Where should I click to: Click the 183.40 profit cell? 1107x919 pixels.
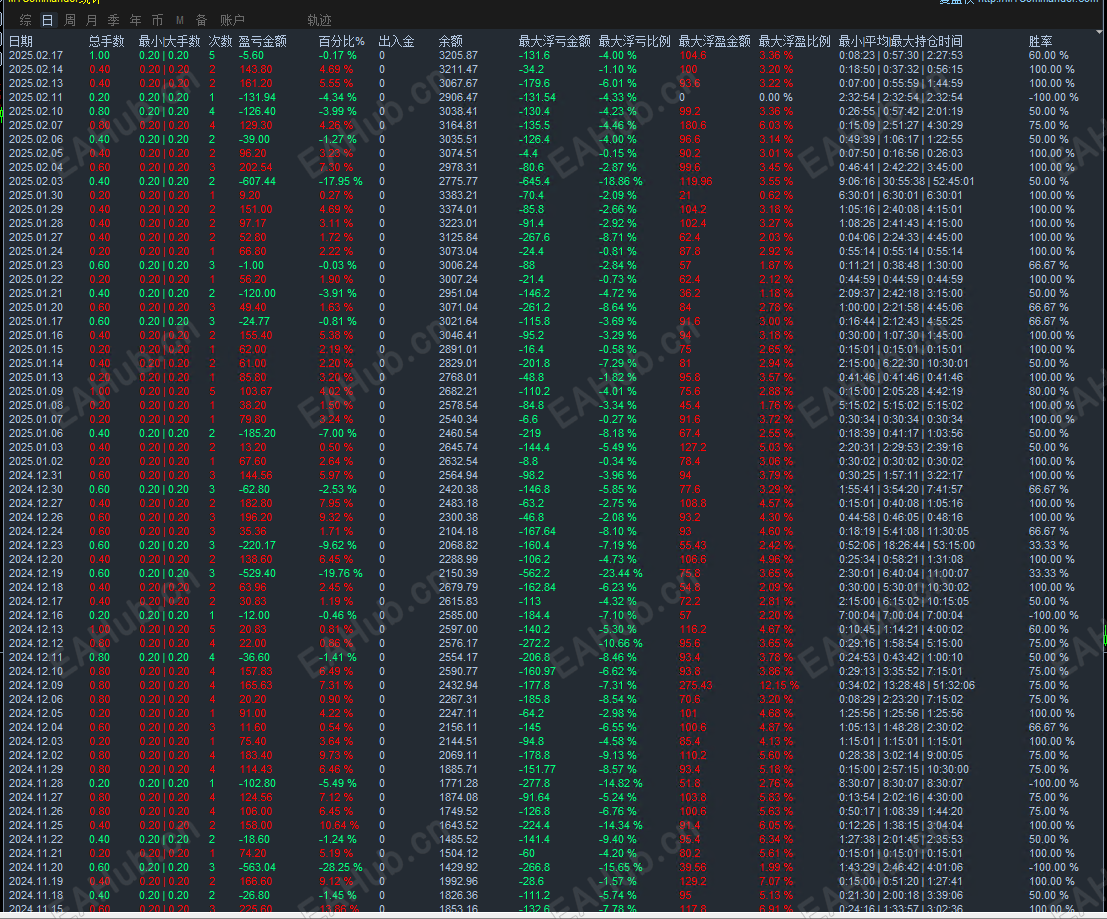(x=255, y=755)
